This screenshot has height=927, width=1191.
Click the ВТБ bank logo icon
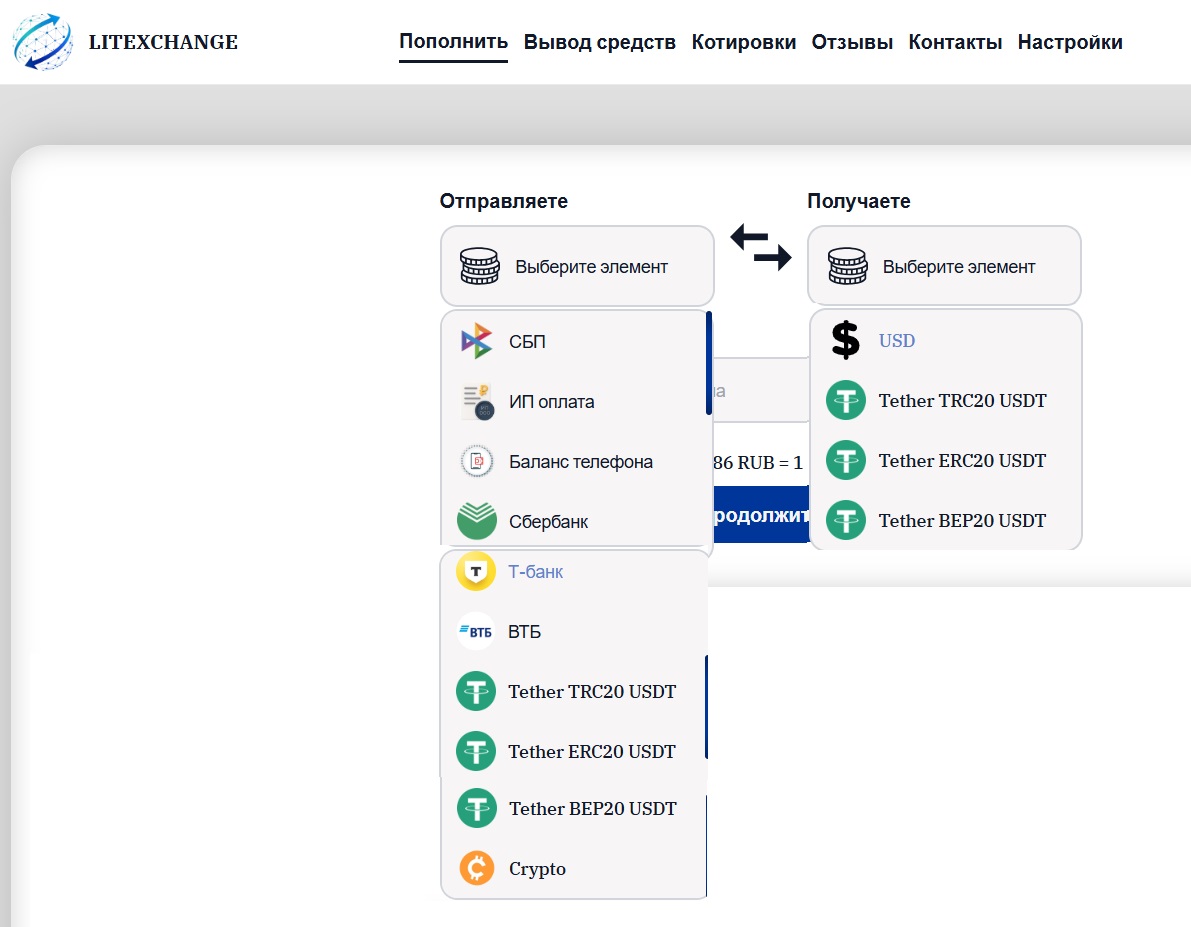tap(475, 631)
